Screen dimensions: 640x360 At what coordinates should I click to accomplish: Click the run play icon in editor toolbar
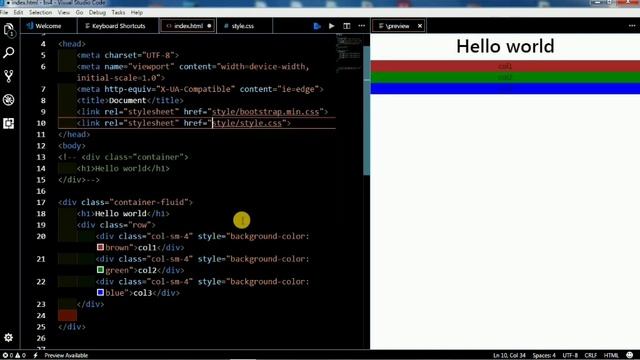(x=331, y=26)
